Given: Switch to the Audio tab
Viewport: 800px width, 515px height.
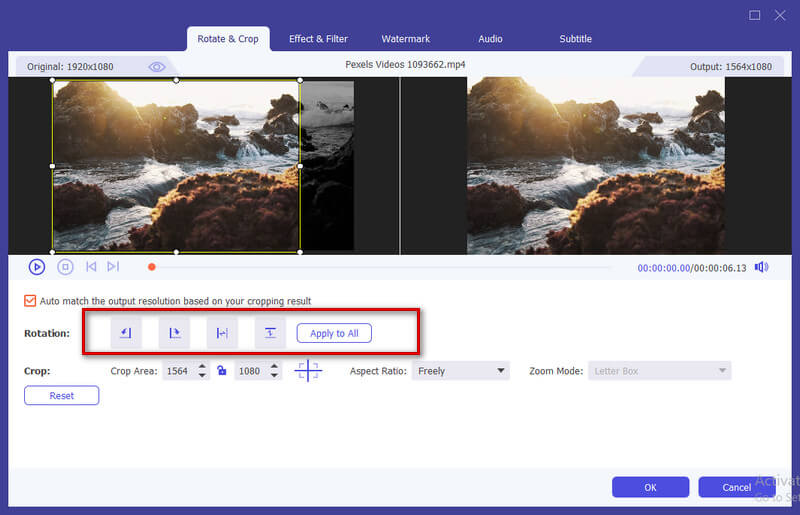Looking at the screenshot, I should coord(490,39).
